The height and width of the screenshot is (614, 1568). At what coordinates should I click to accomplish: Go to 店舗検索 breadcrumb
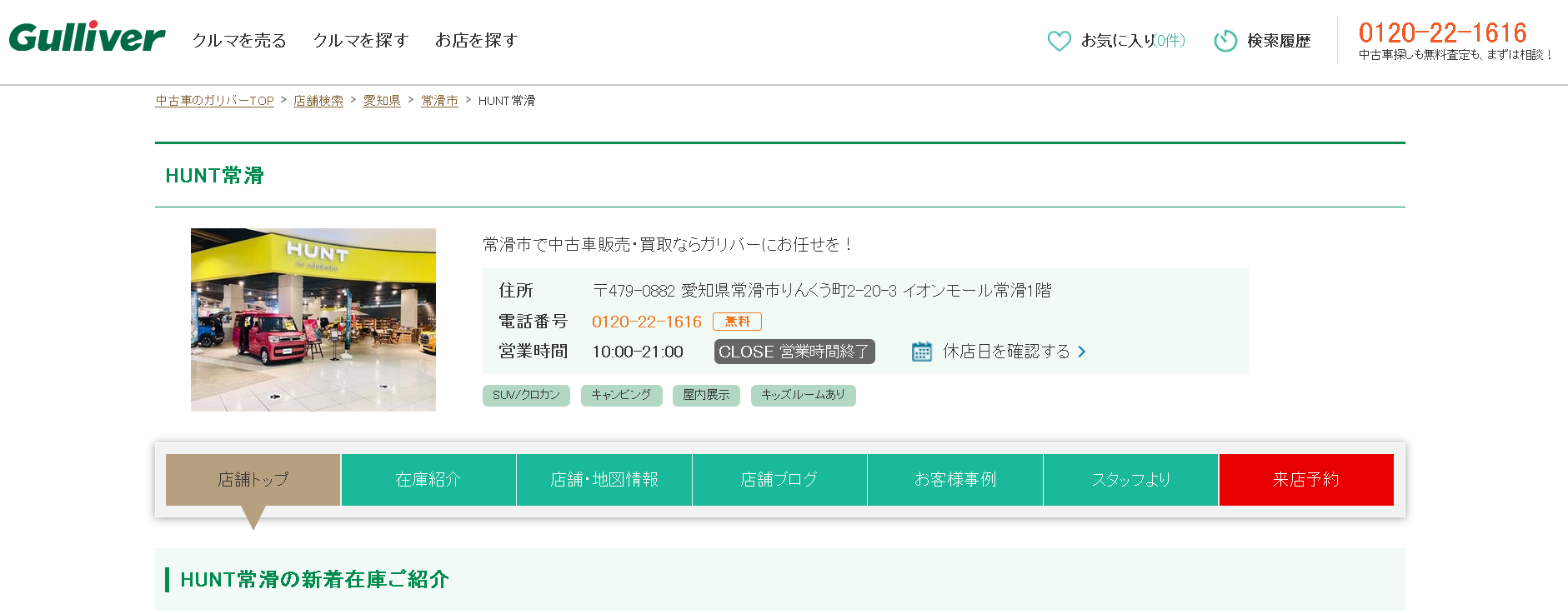coord(318,101)
